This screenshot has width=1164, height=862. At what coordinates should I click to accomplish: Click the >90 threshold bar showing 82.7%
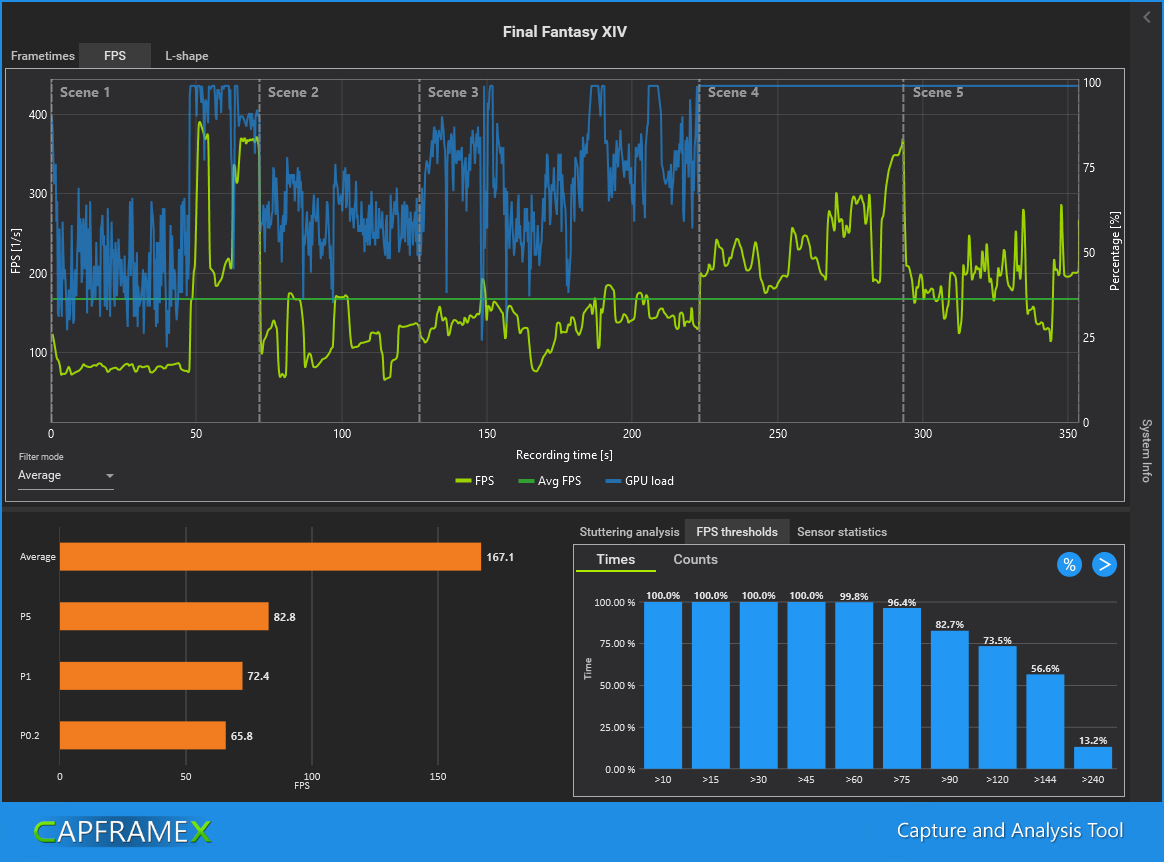(x=949, y=699)
